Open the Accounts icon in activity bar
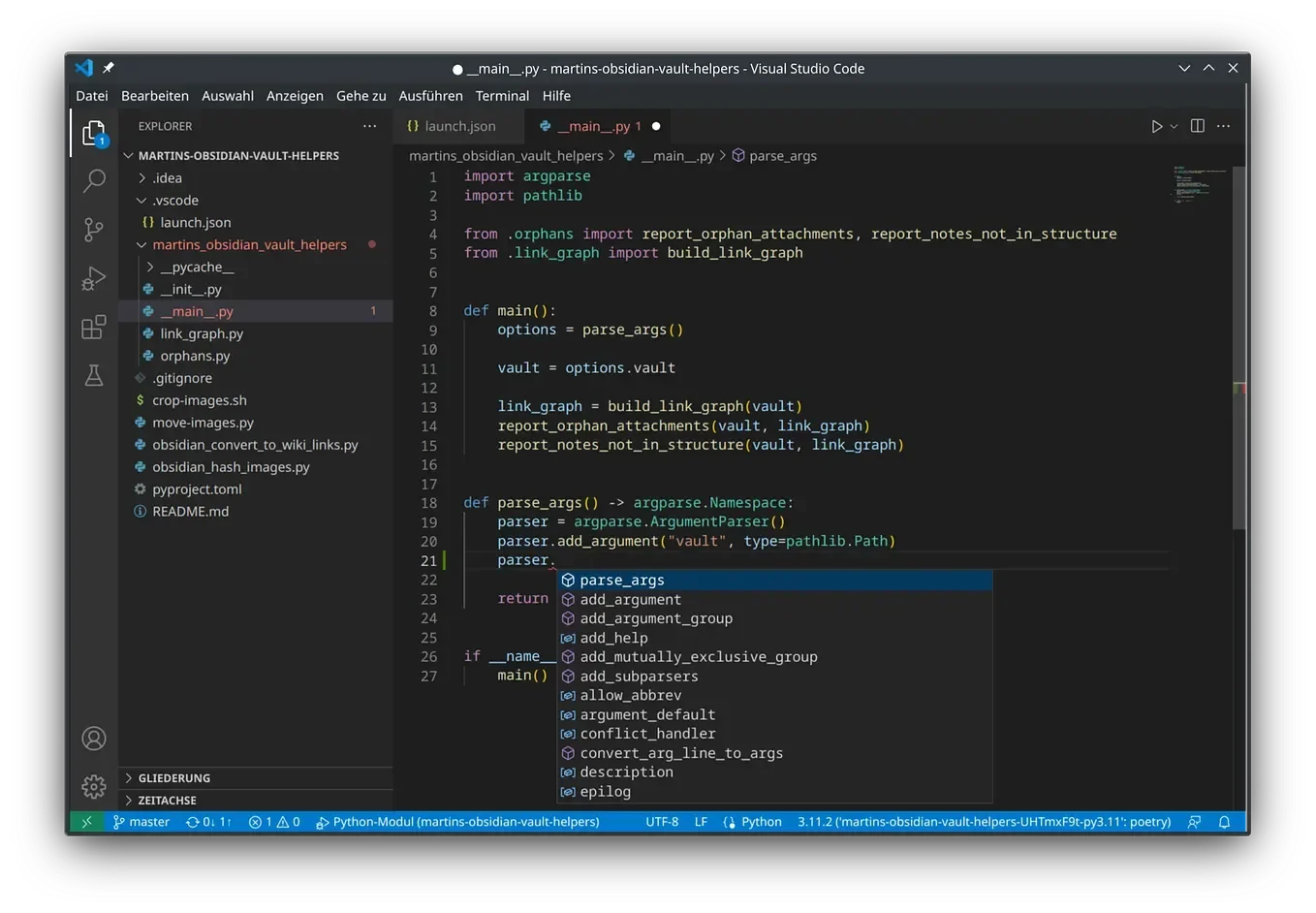 point(94,739)
